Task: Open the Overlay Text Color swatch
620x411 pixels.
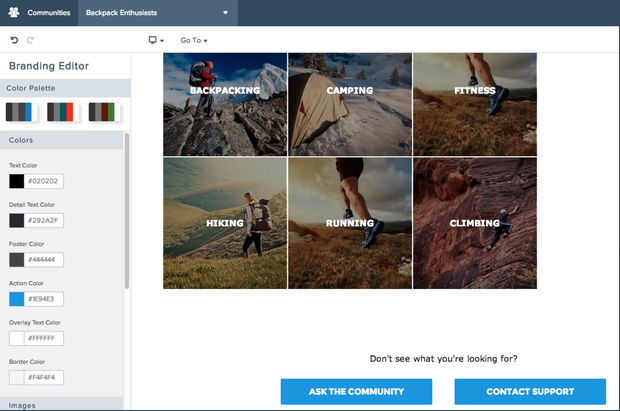Action: [x=17, y=338]
